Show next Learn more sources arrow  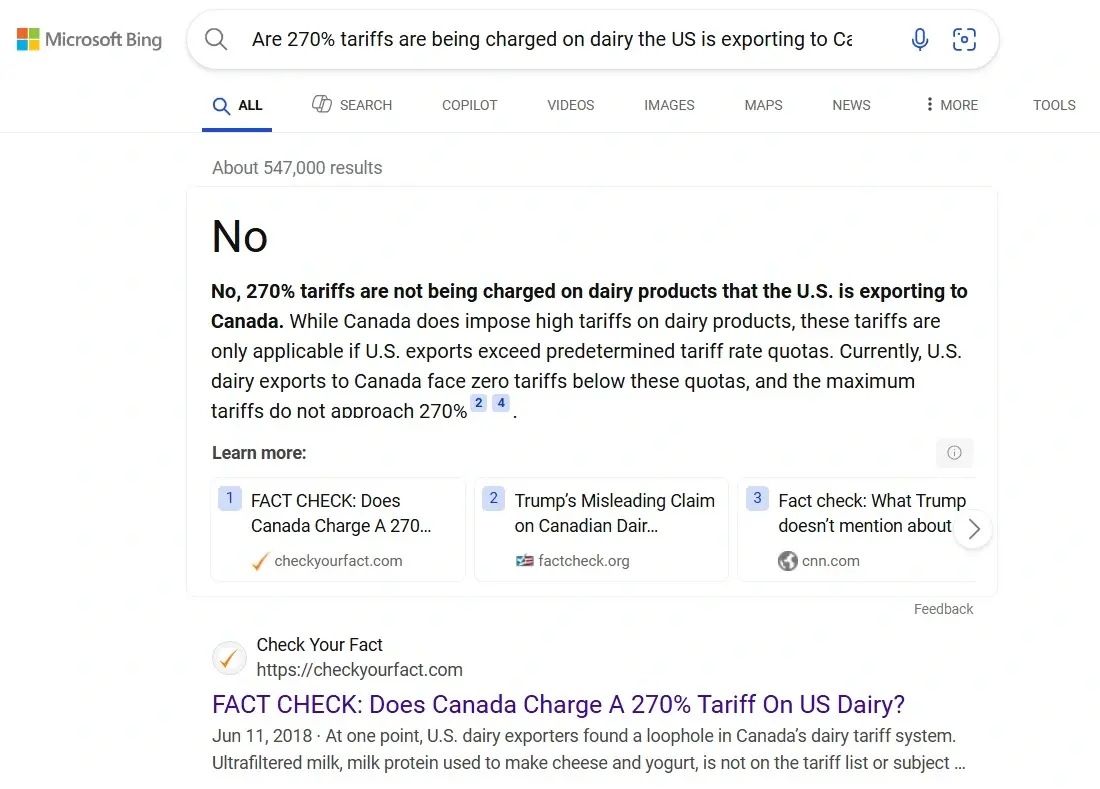point(974,530)
